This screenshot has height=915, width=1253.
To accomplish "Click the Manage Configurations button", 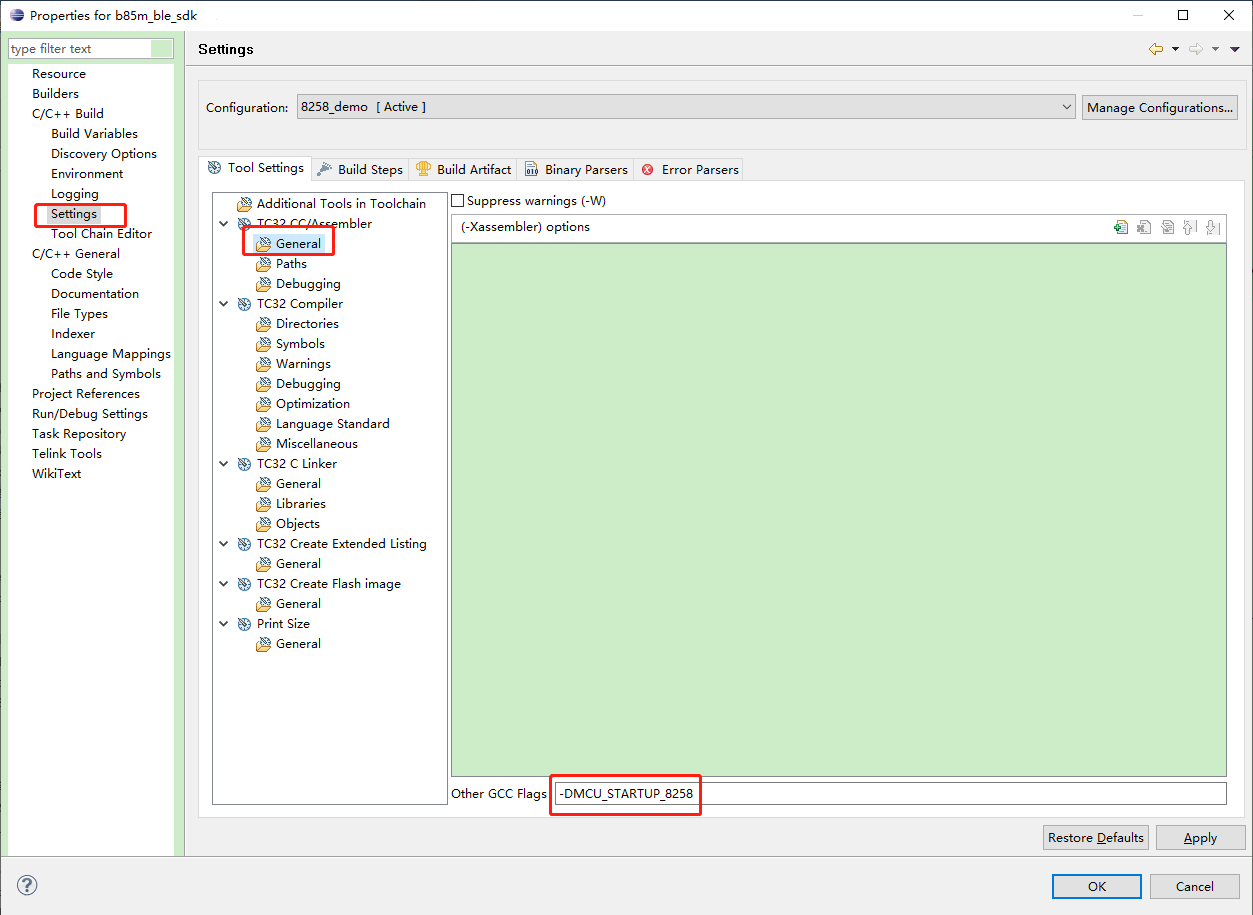I will click(1160, 107).
